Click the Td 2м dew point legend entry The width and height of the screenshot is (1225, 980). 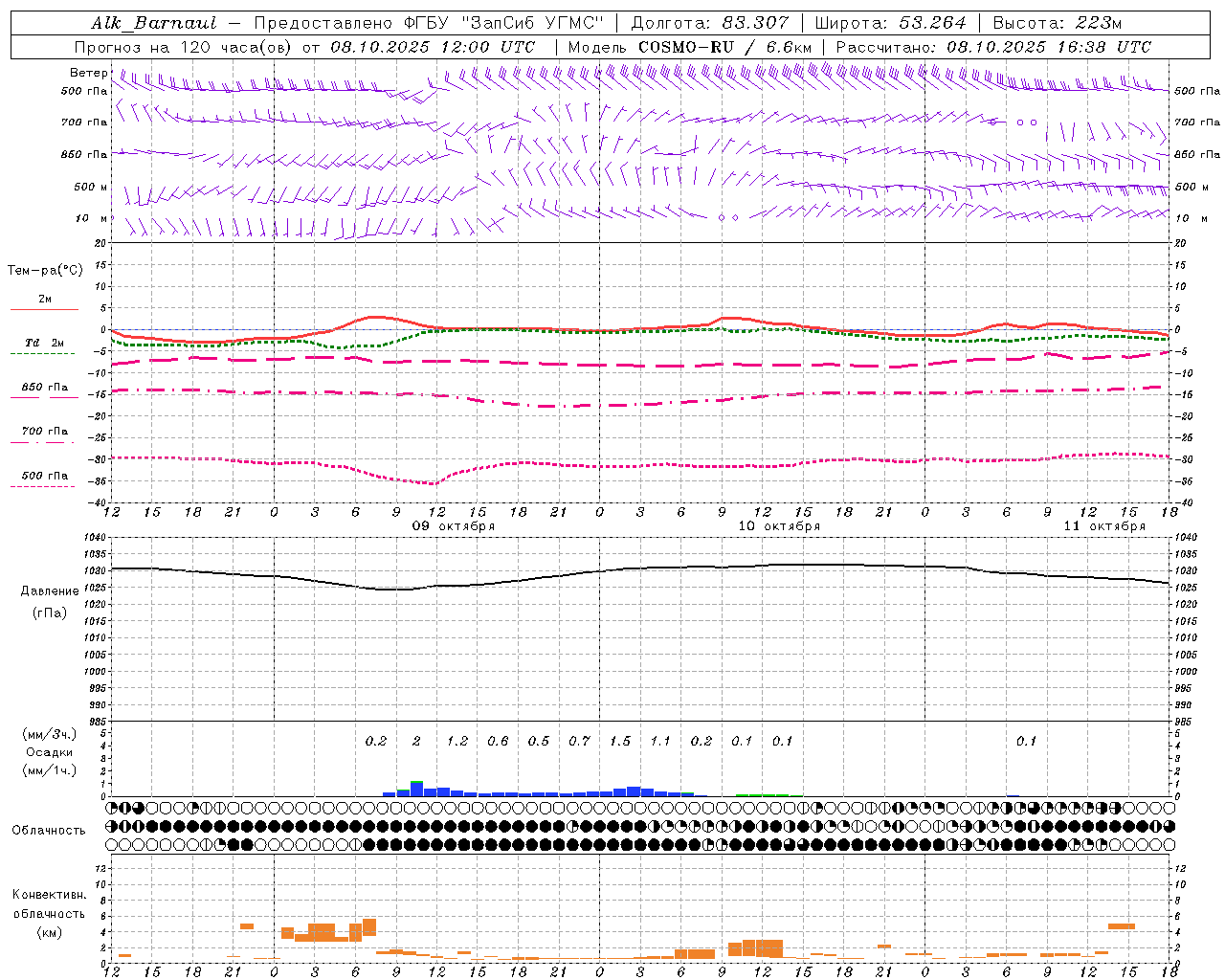45,343
